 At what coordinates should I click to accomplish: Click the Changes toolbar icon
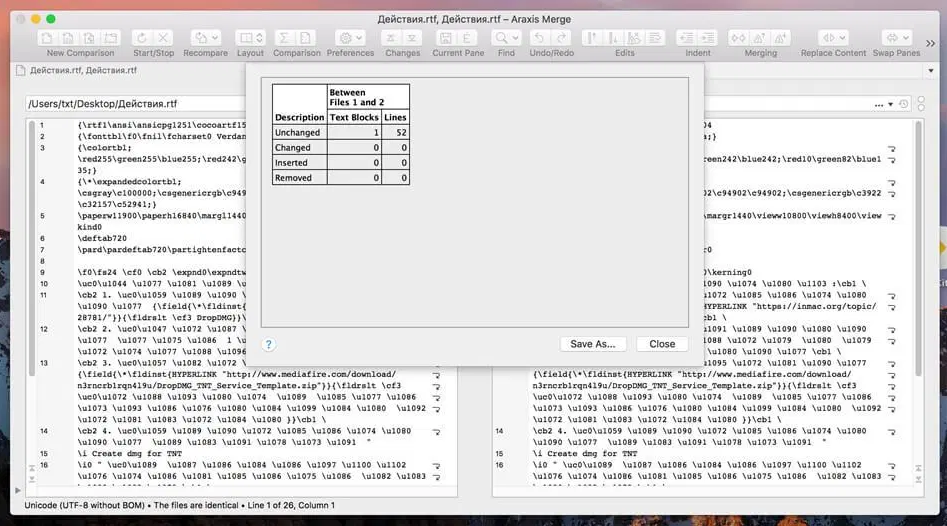tap(402, 38)
